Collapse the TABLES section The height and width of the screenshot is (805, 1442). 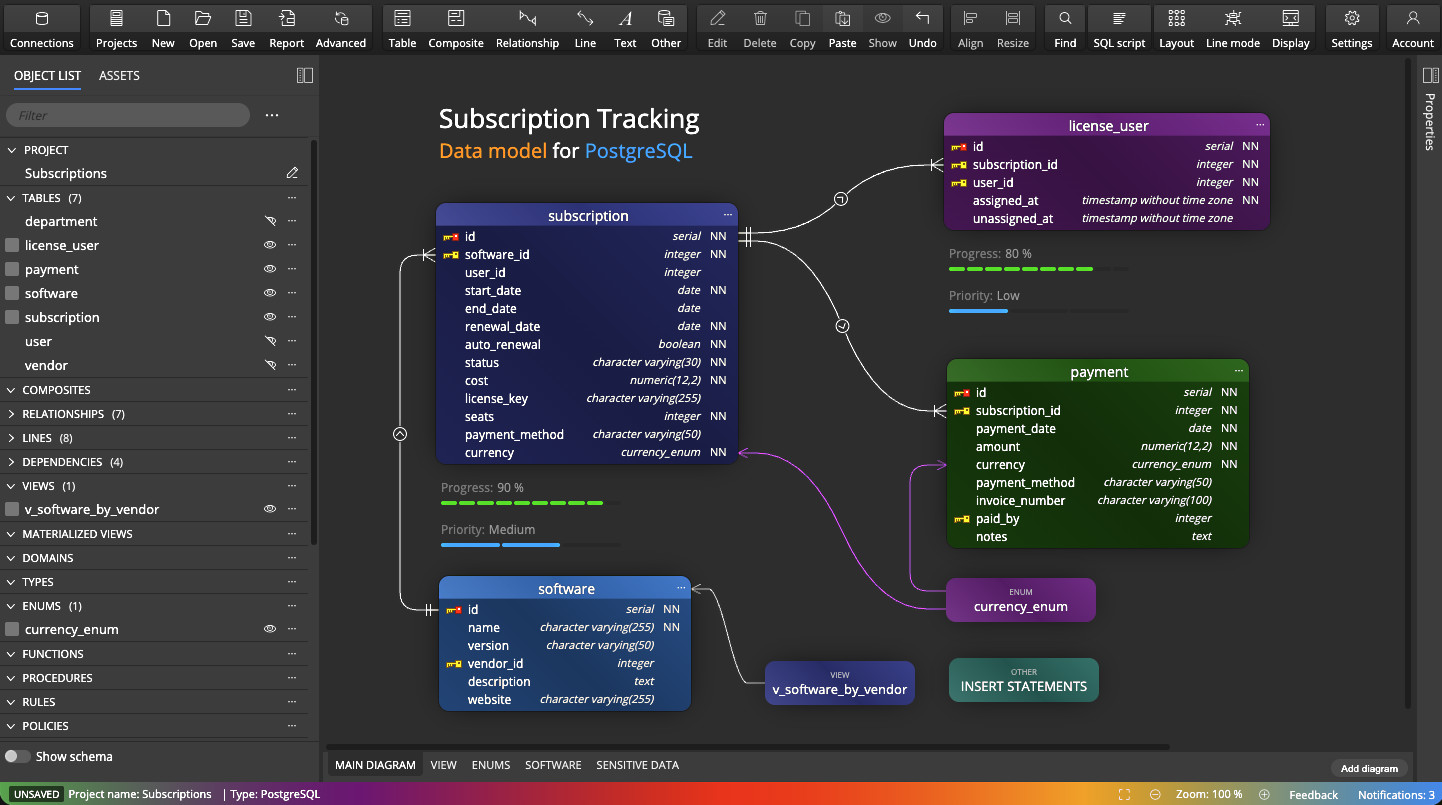(11, 197)
